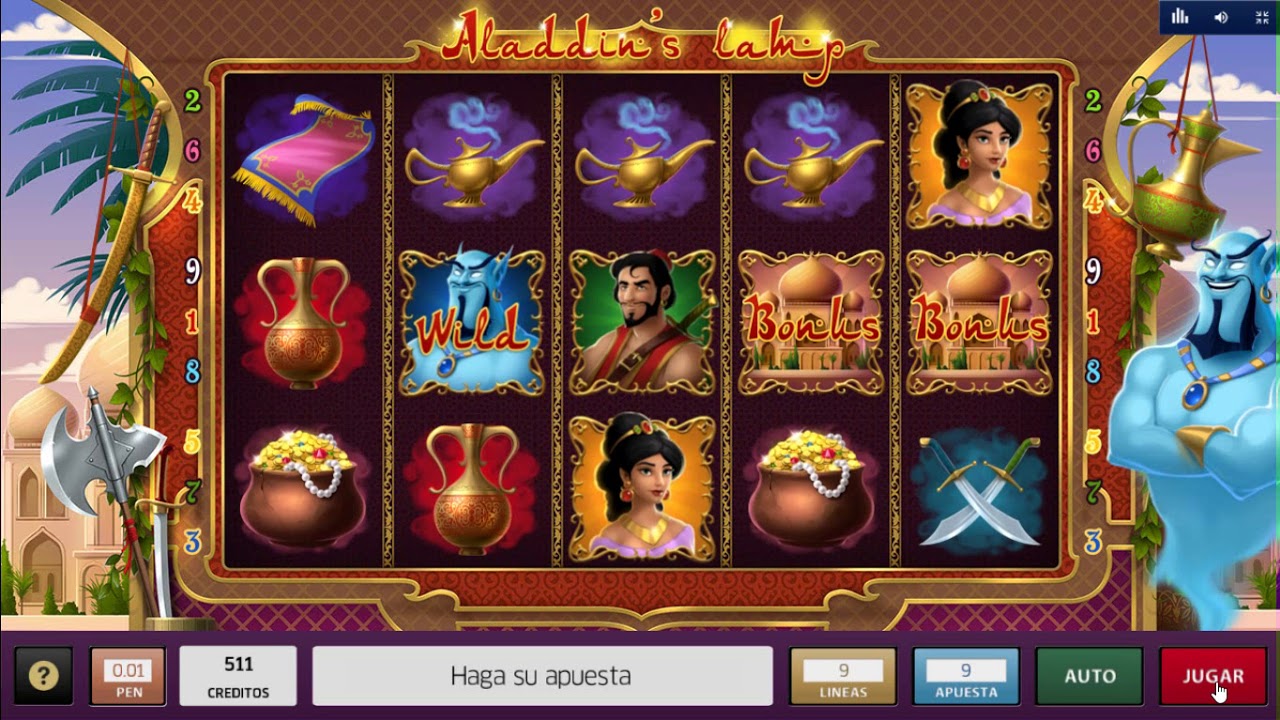Click the treasure pot symbol on first reel

pos(304,489)
